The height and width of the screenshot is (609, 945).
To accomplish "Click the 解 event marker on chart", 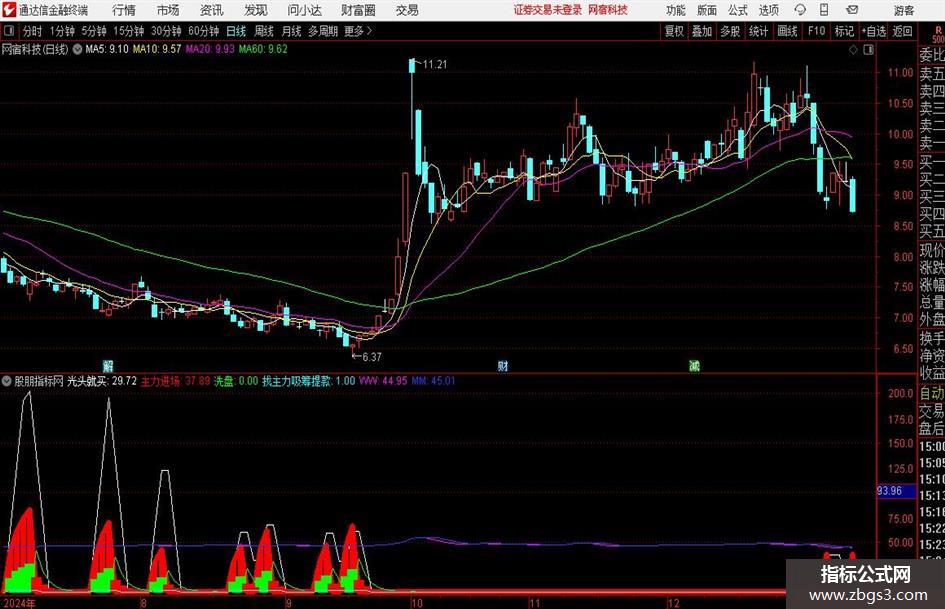I will click(108, 365).
